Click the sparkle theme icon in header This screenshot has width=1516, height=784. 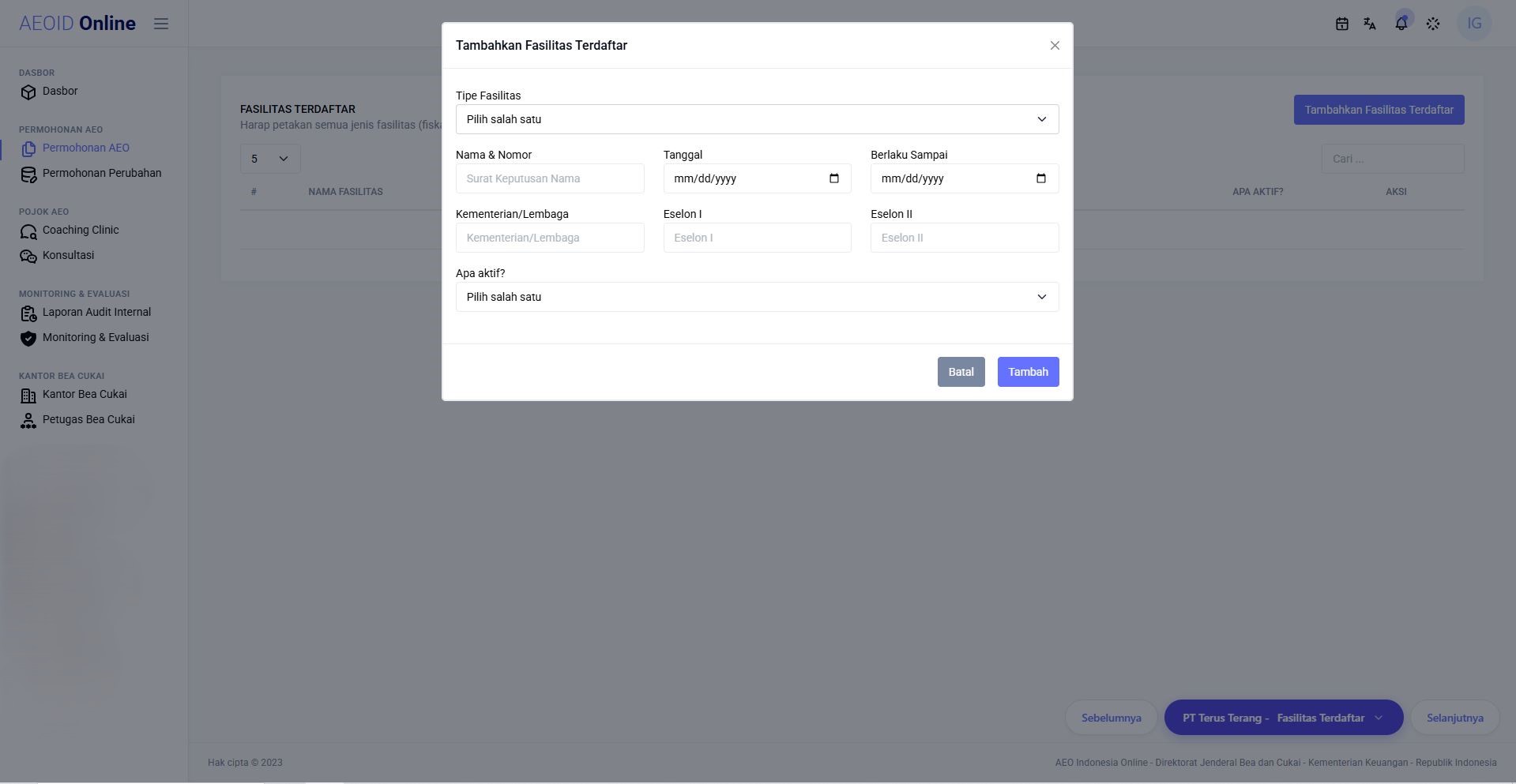tap(1433, 24)
